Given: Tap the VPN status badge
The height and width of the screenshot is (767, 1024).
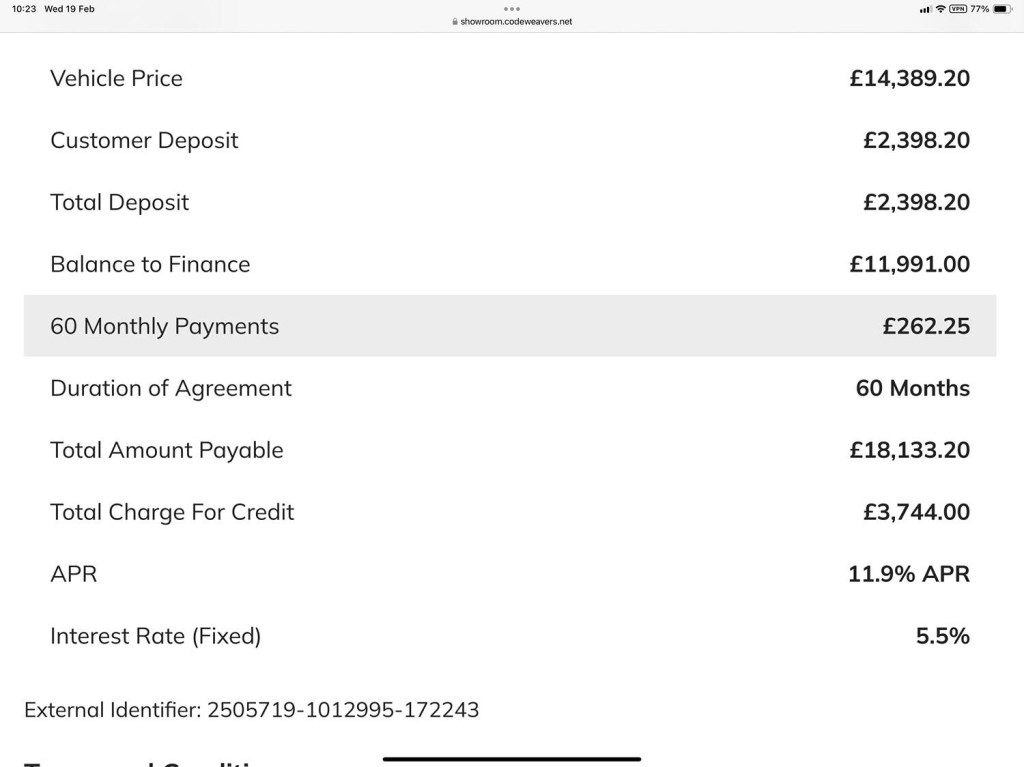Looking at the screenshot, I should [x=957, y=9].
